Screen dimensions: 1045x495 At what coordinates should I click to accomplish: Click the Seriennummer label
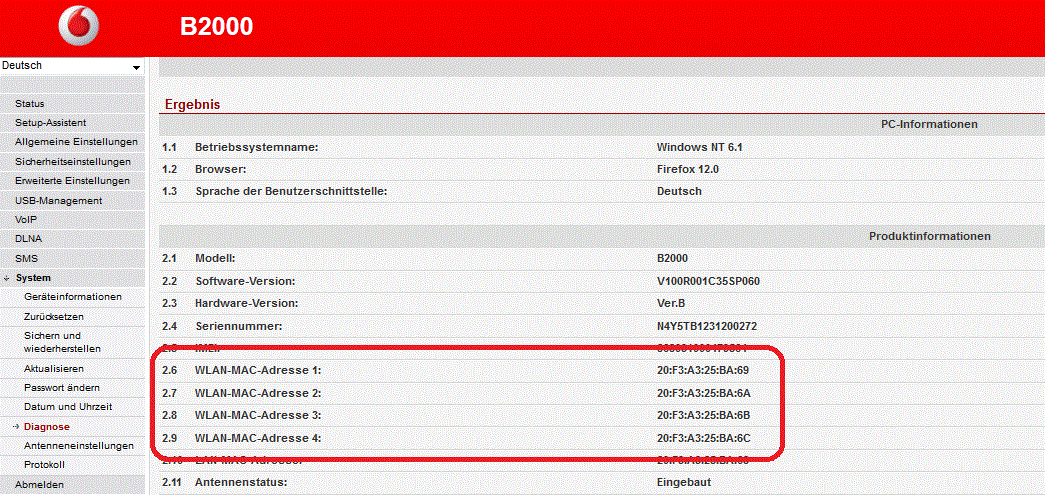coord(239,326)
